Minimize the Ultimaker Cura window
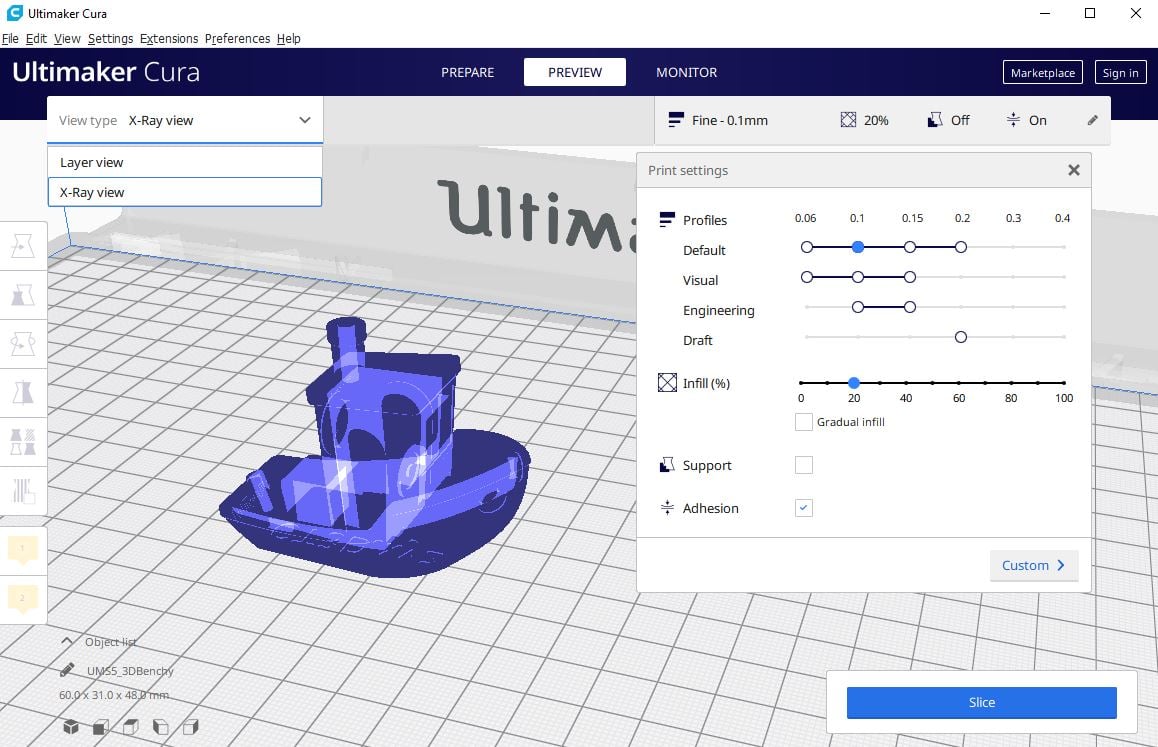The image size is (1158, 747). pos(1045,13)
